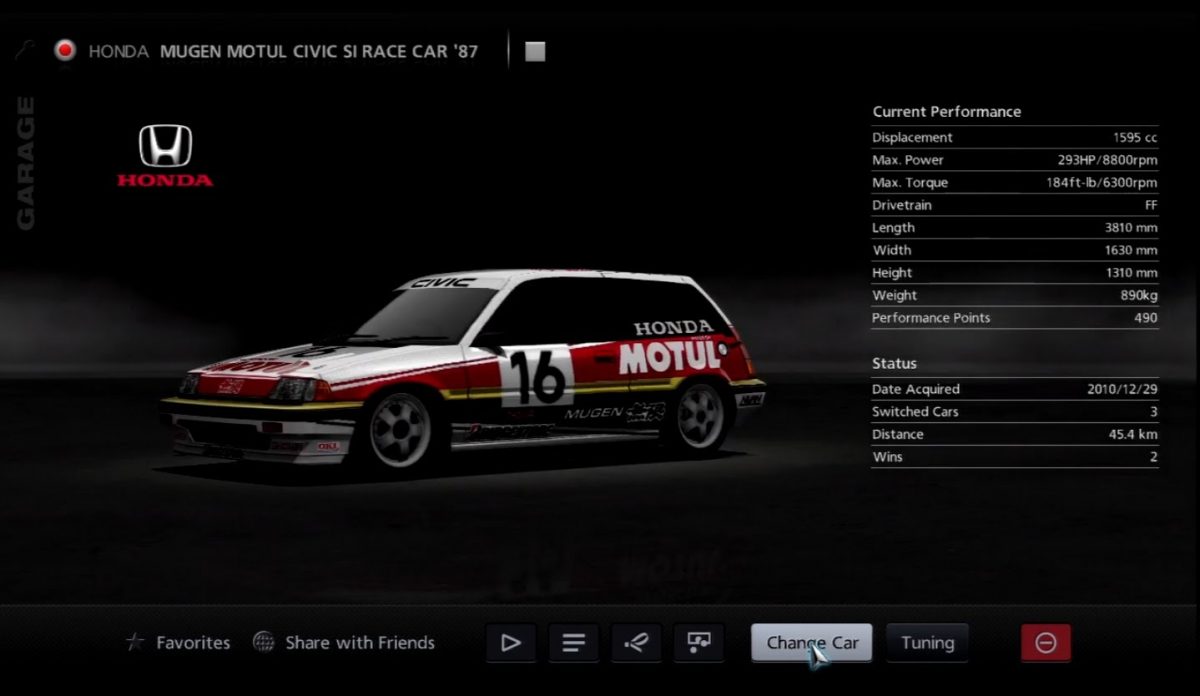Click the Wins value 2

(x=1153, y=457)
